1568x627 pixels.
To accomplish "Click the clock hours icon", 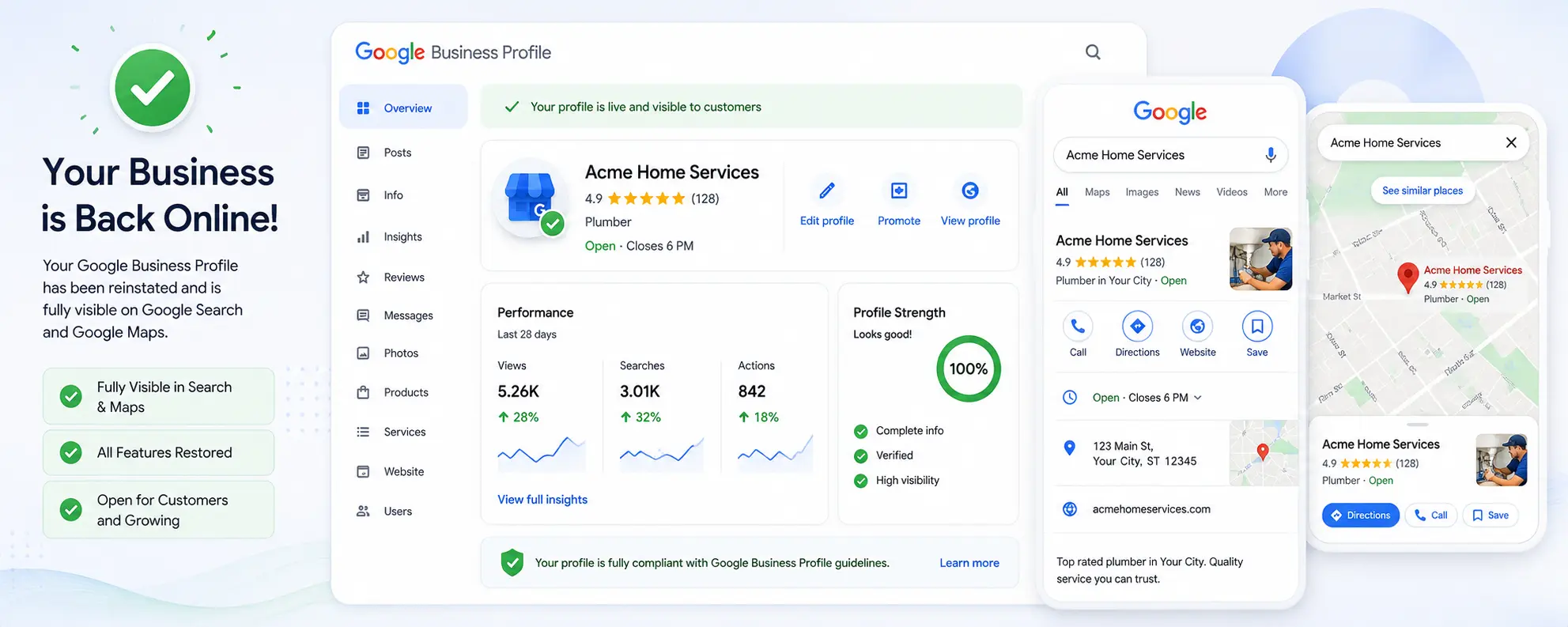I will tap(1070, 398).
